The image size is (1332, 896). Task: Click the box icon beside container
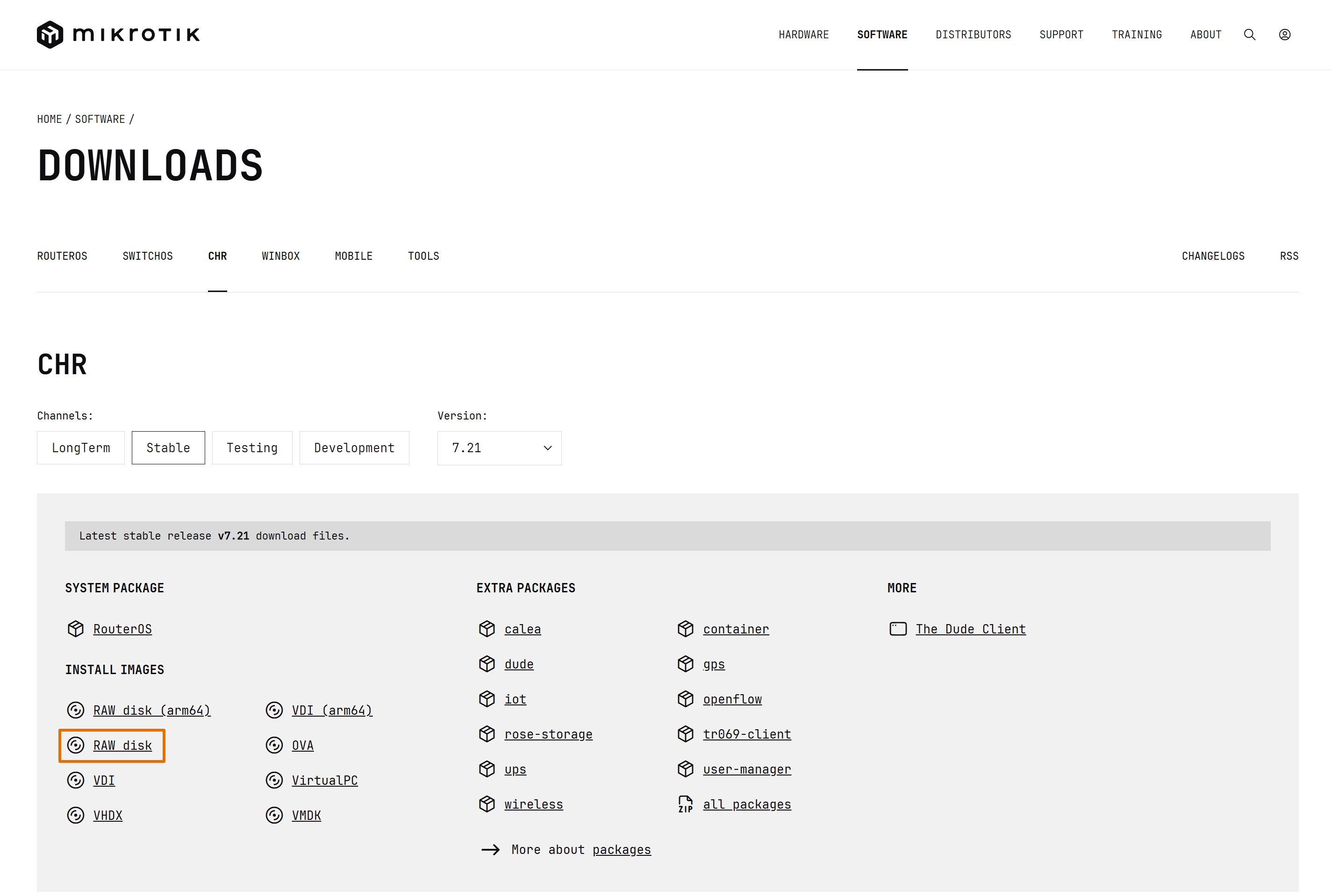click(x=685, y=629)
